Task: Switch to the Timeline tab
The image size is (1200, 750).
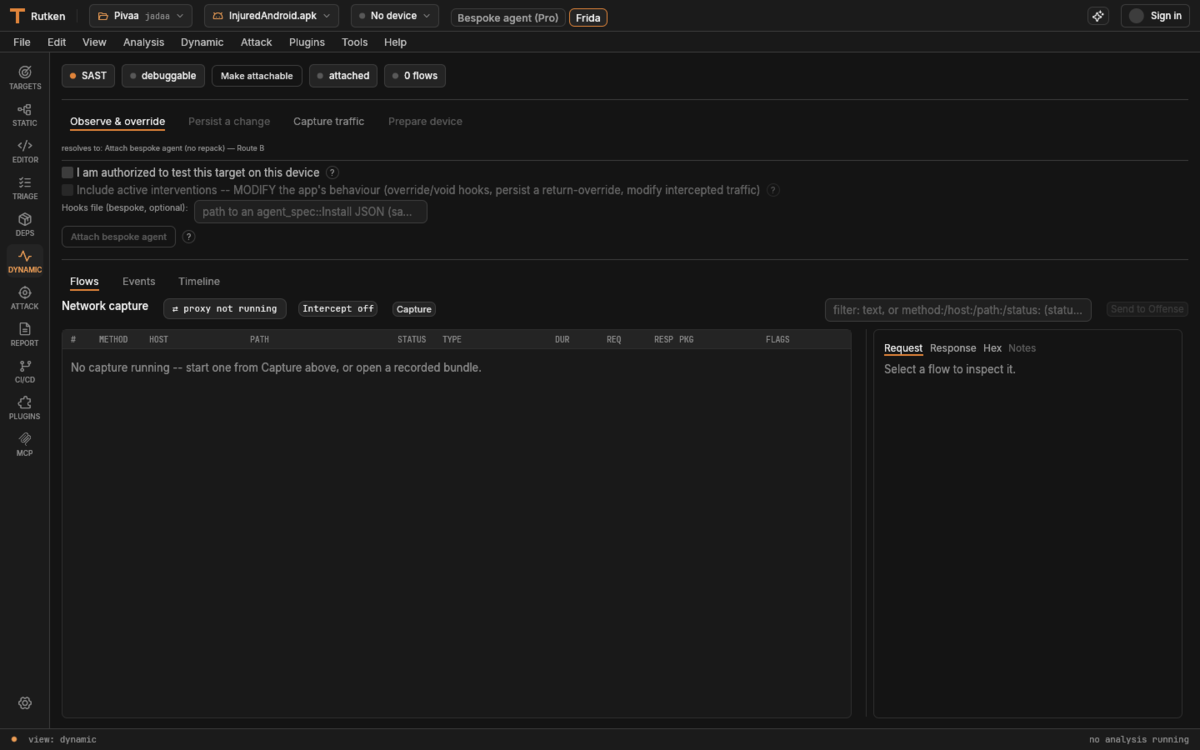Action: 199,282
